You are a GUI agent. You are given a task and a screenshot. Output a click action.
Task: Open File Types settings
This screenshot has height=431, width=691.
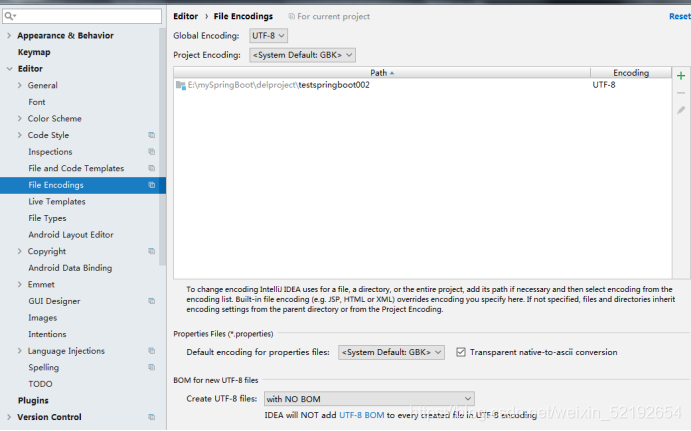[47, 218]
